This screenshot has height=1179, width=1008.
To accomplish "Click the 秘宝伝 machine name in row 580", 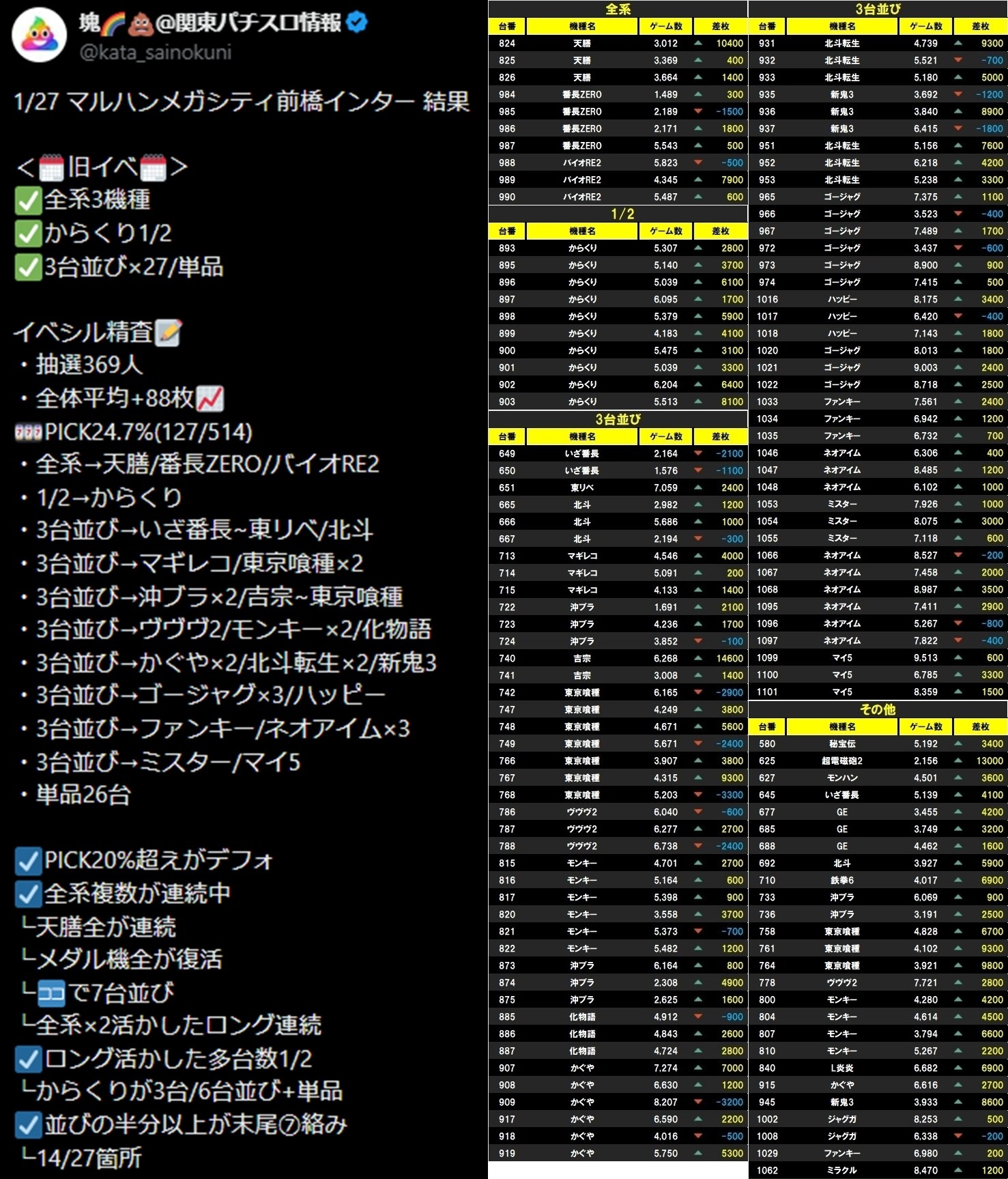I will pyautogui.click(x=842, y=743).
